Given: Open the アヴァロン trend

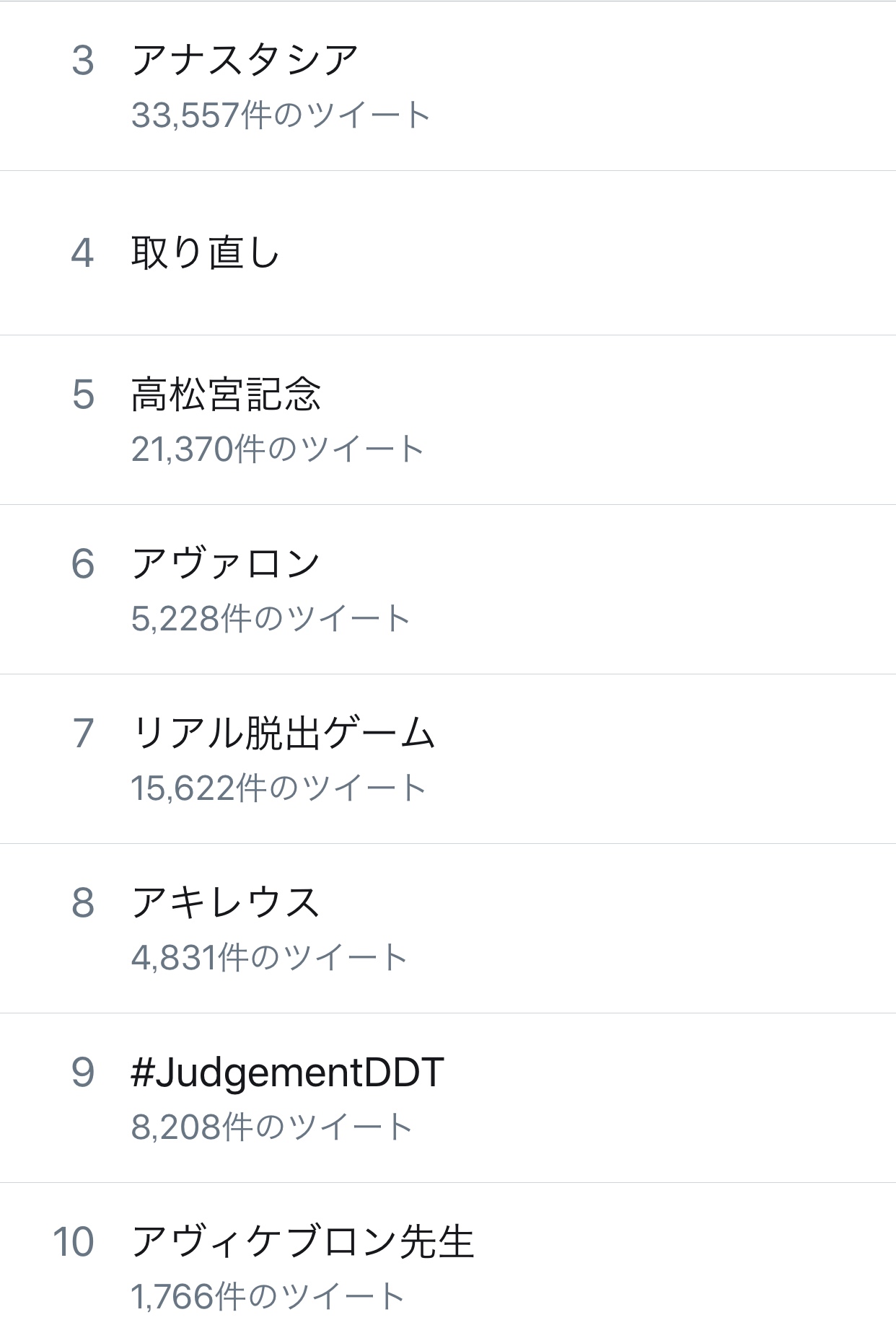Looking at the screenshot, I should point(226,563).
